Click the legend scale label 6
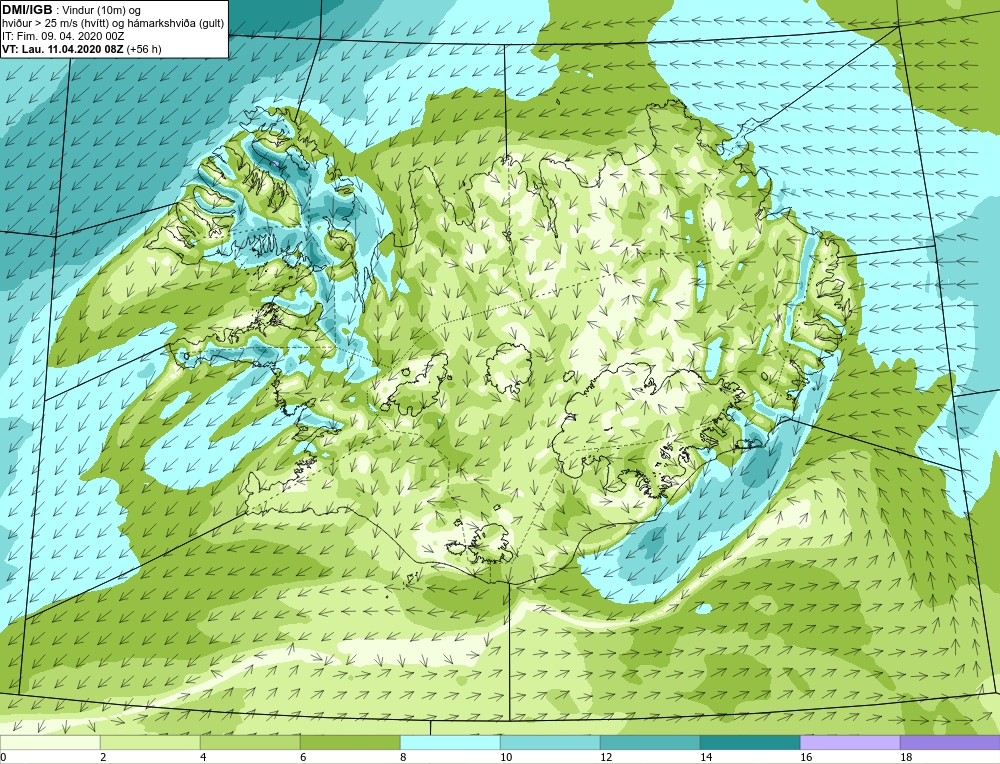The height and width of the screenshot is (764, 1000). click(304, 757)
